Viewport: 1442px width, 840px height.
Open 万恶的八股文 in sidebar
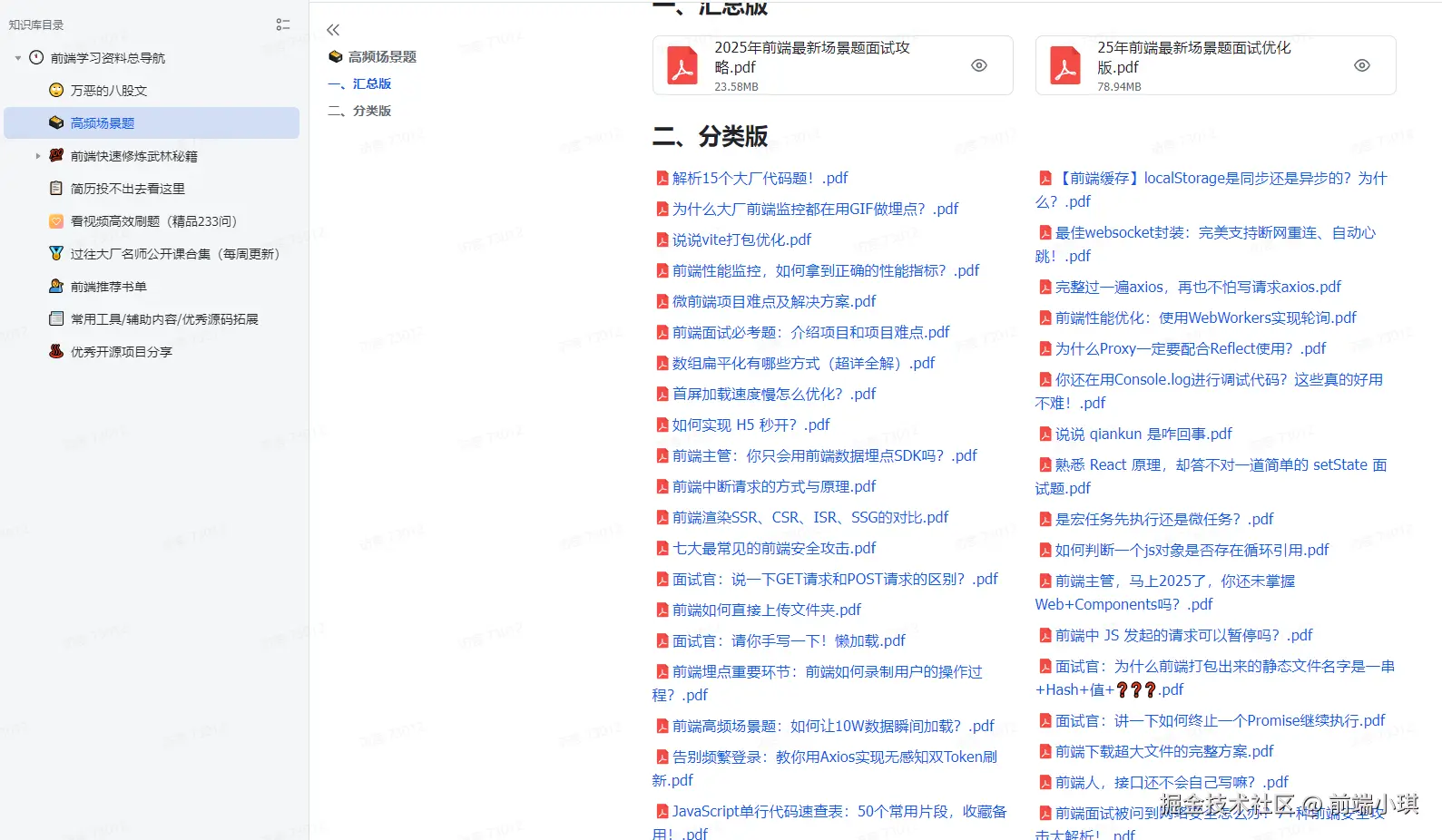click(109, 91)
